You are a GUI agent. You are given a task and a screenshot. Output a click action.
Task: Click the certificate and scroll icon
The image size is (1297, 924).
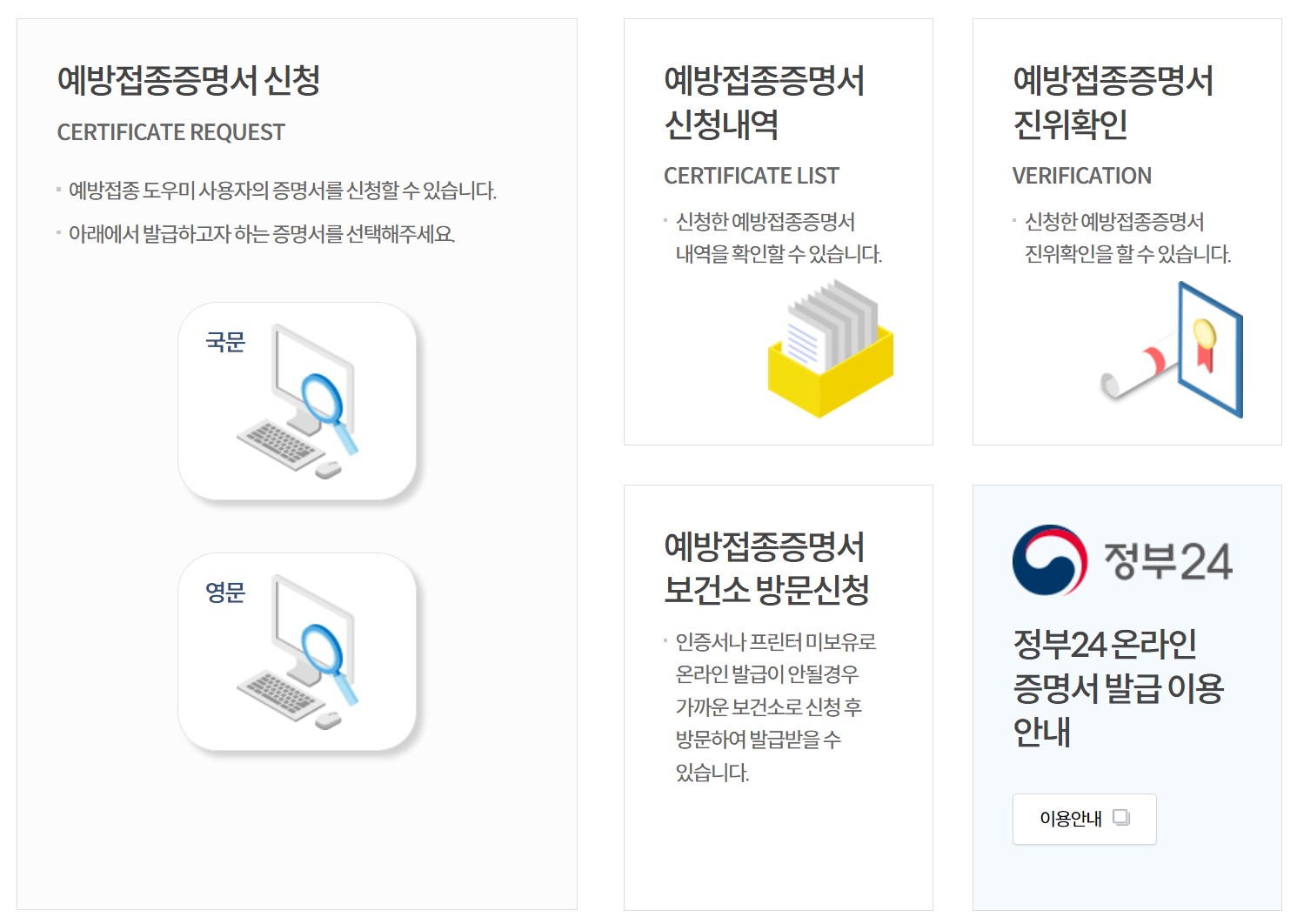(1172, 350)
